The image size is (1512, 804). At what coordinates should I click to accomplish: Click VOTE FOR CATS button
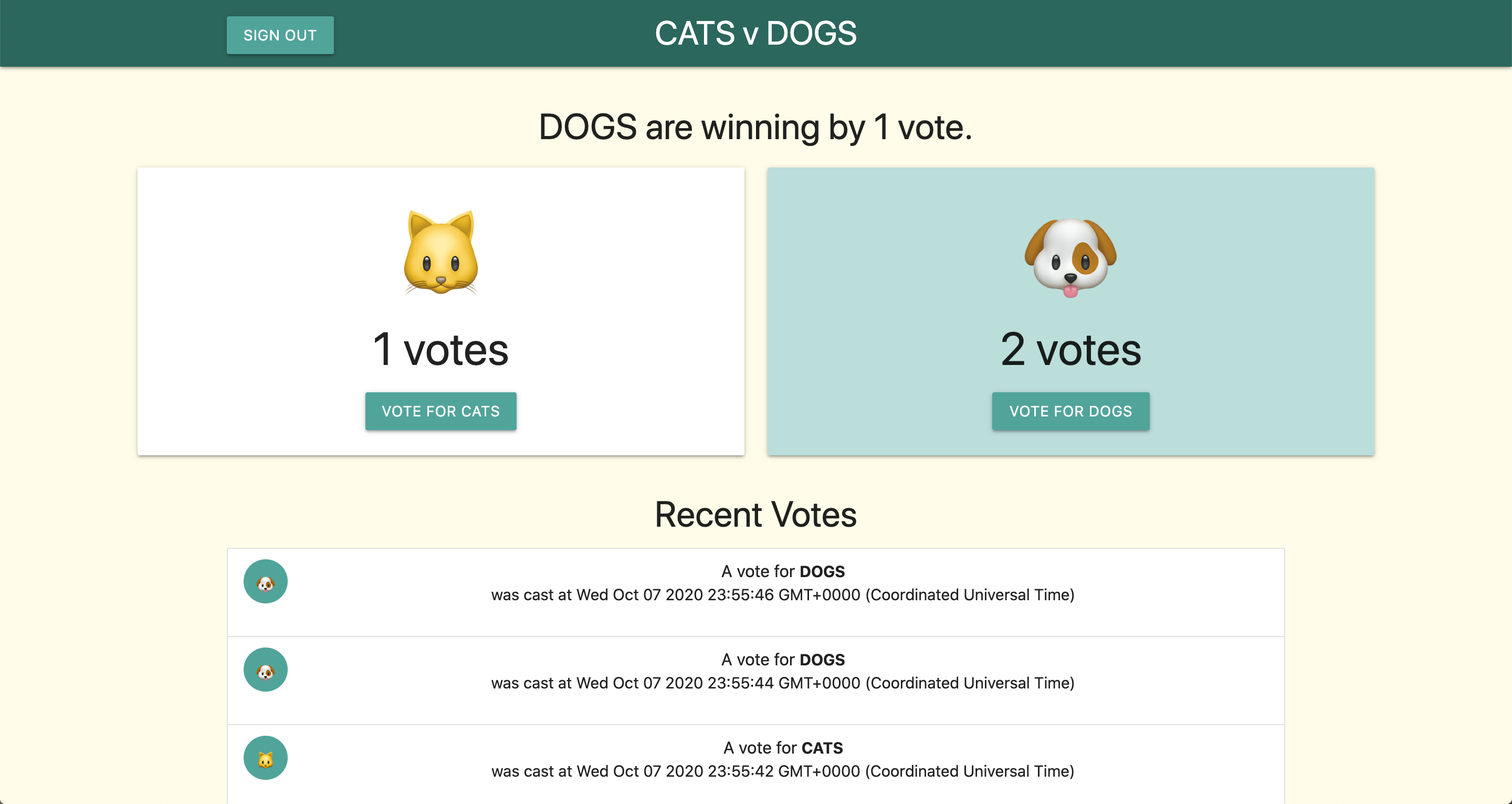(x=440, y=411)
